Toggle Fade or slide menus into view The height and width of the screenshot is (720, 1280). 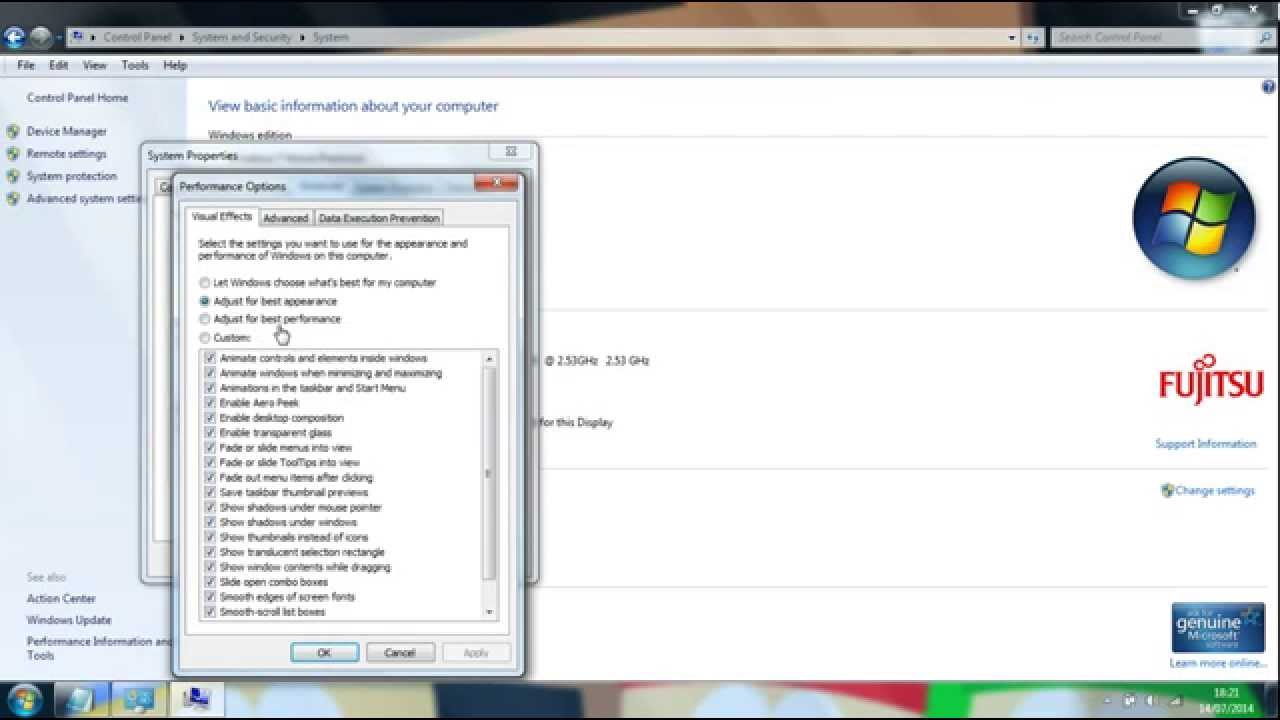tap(210, 448)
